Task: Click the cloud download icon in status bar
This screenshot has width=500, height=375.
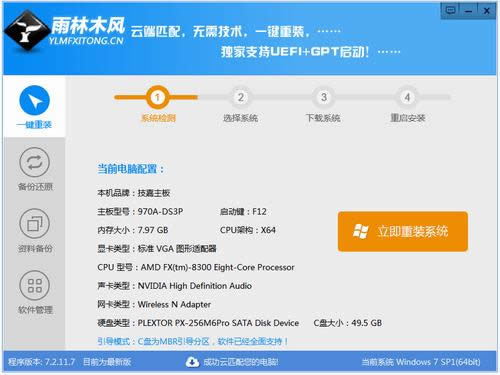Action: click(192, 362)
